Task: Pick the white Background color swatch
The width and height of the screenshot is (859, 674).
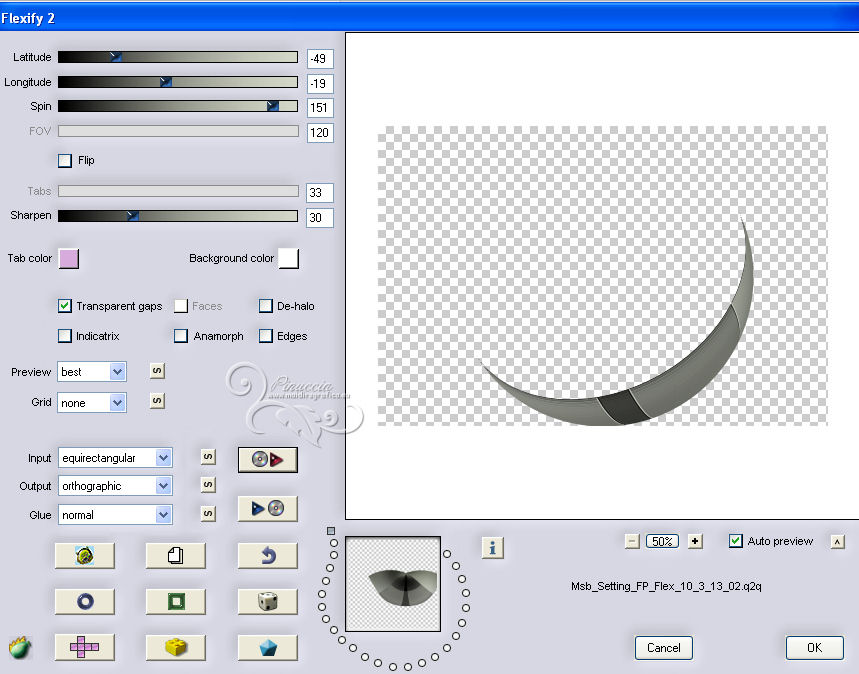Action: point(289,259)
